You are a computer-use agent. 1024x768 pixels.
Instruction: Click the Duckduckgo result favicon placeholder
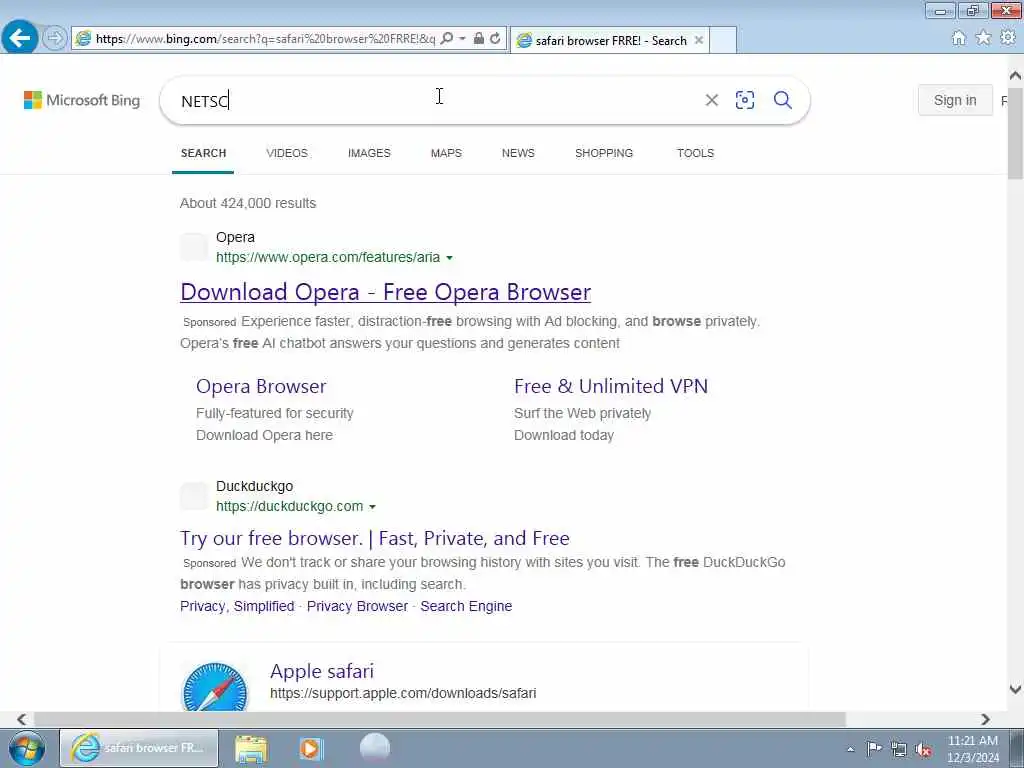193,496
